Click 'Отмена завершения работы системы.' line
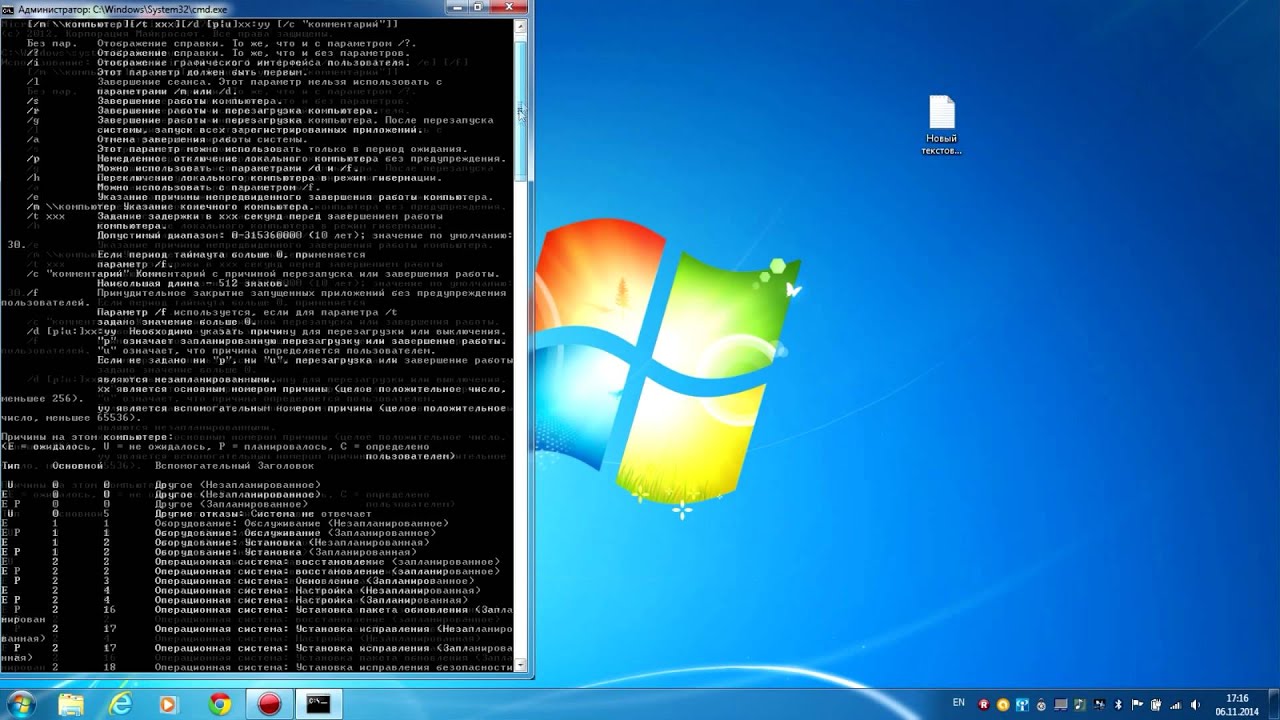 click(x=202, y=139)
